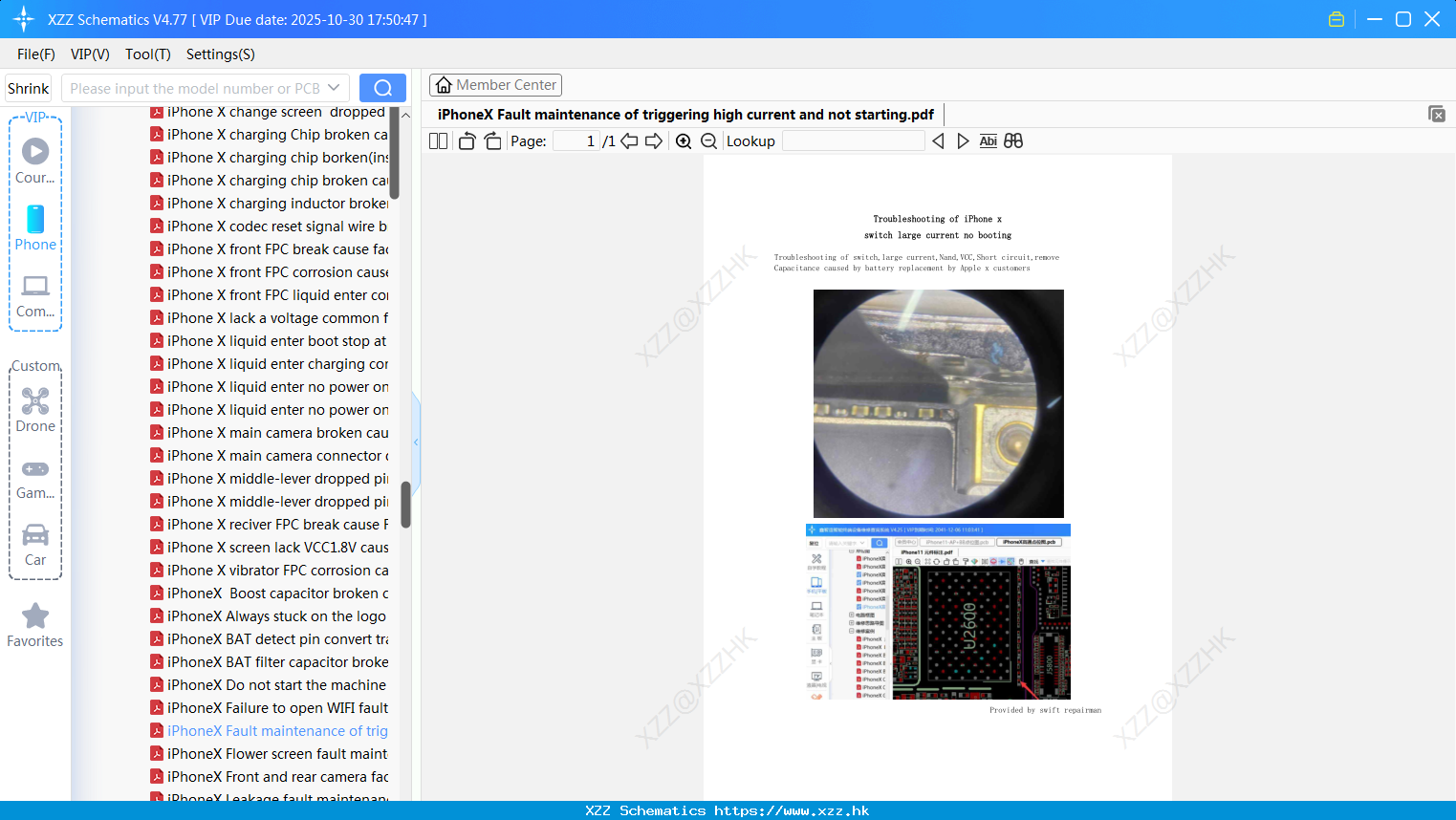Click the PCB board screenshot in the PDF
Screen dimensions: 1456x820
[x=938, y=612]
